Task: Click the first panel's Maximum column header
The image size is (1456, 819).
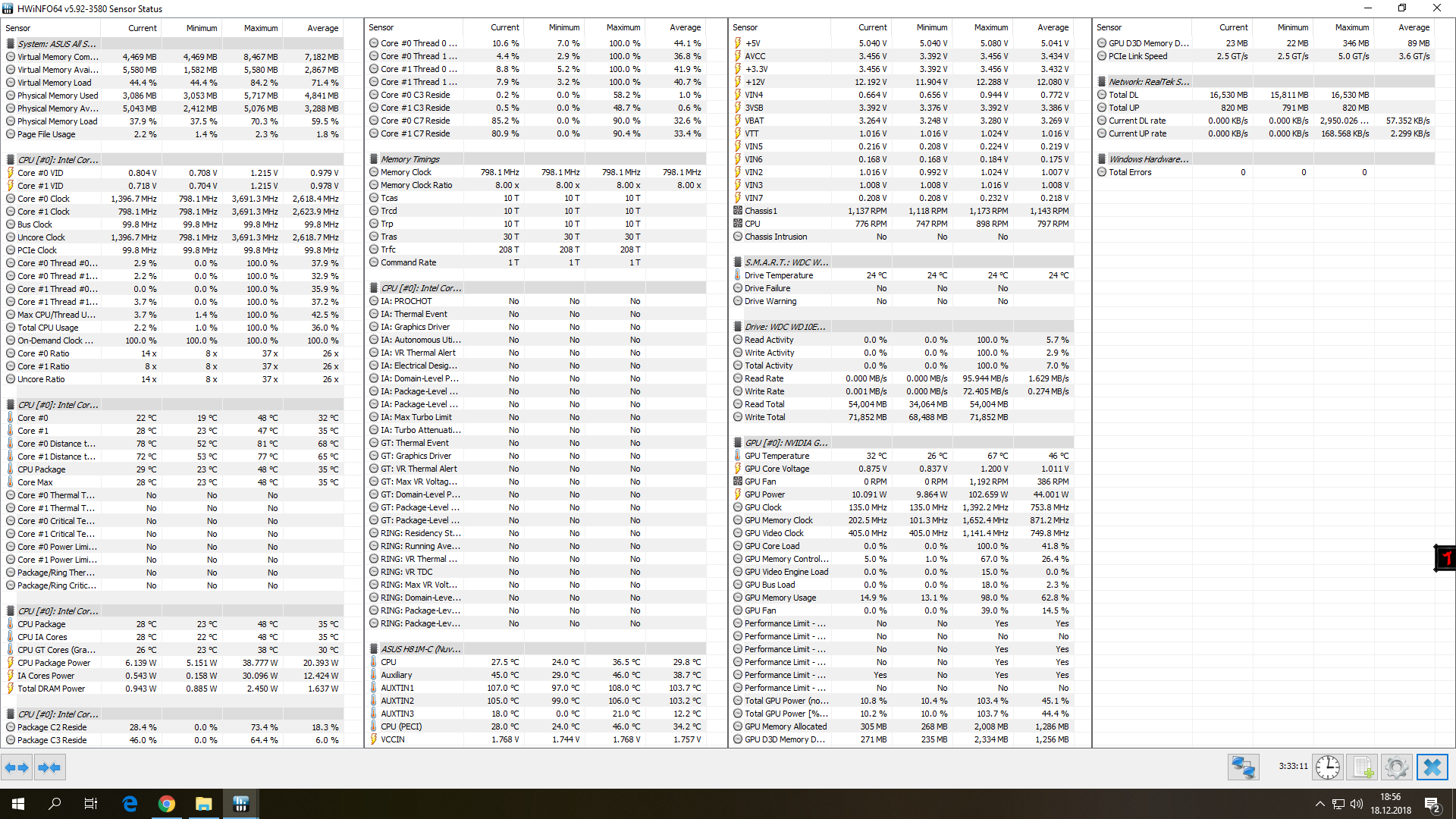Action: click(x=261, y=28)
